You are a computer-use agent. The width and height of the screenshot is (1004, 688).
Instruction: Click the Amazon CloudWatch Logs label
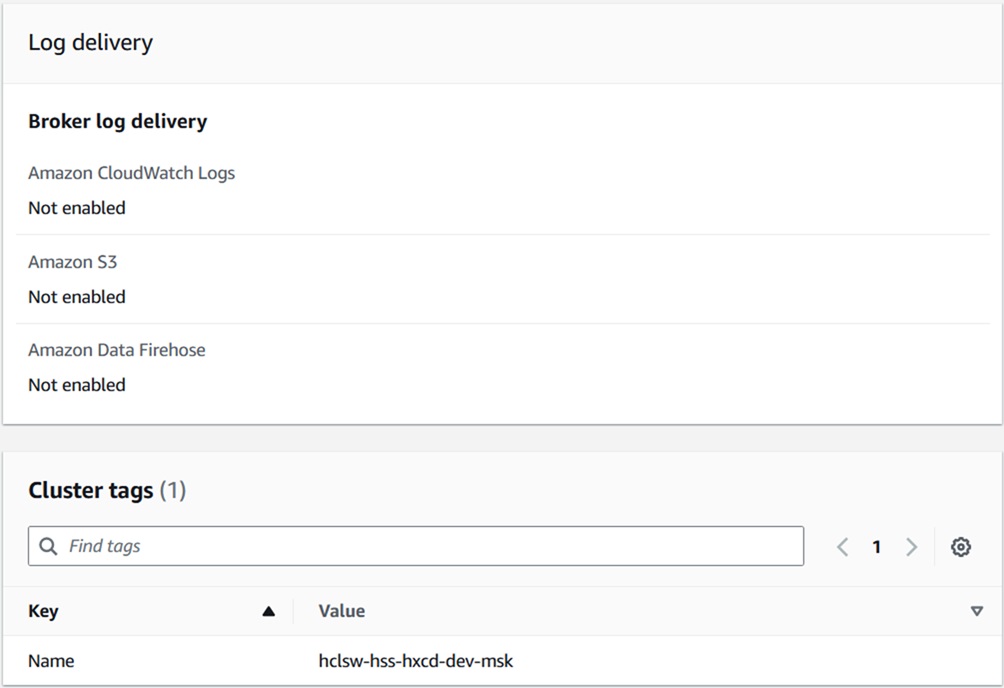pyautogui.click(x=132, y=173)
